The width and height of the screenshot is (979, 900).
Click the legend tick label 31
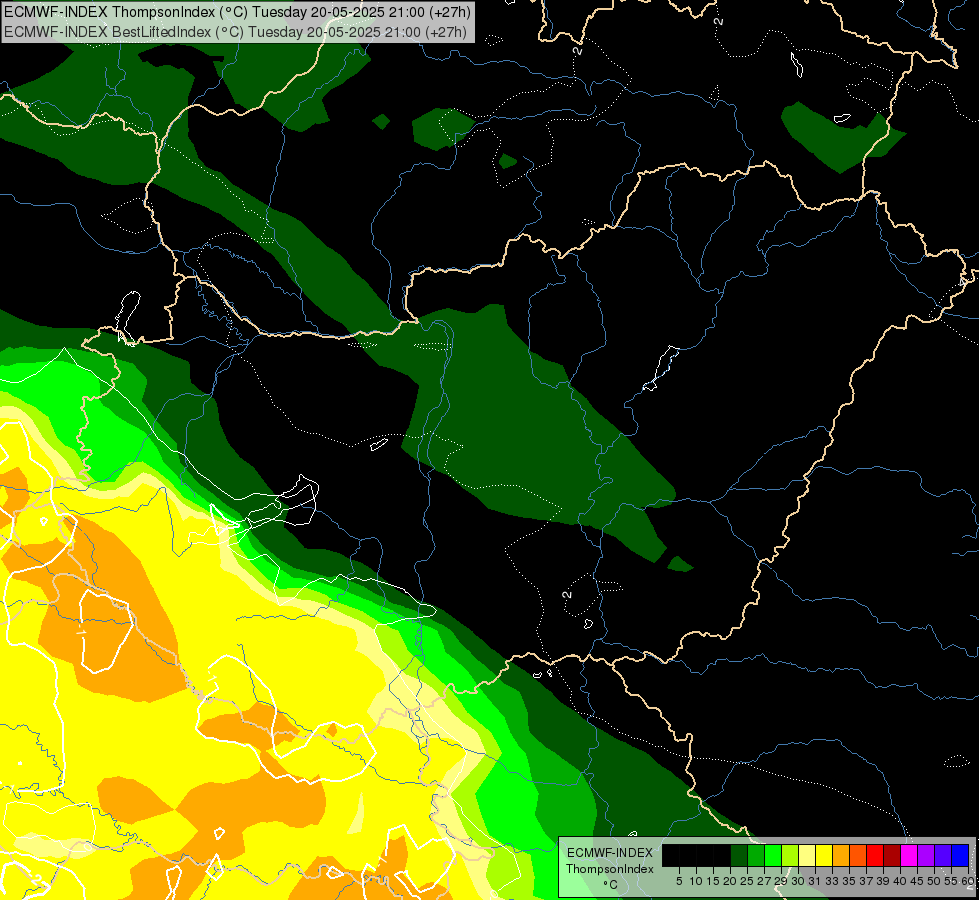815,881
